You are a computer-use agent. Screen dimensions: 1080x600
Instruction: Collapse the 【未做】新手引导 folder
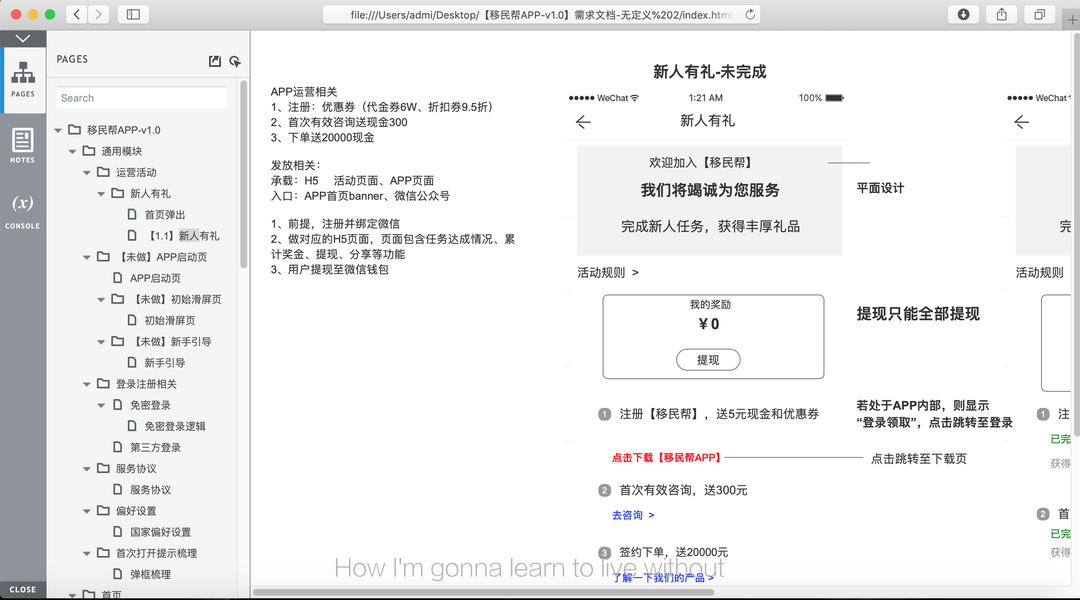(x=101, y=342)
